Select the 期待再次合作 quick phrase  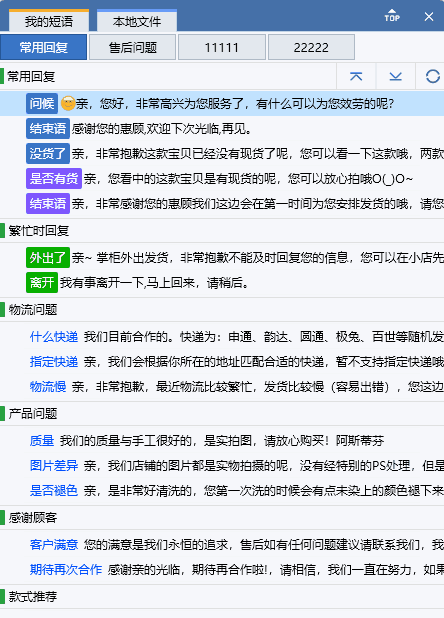66,570
